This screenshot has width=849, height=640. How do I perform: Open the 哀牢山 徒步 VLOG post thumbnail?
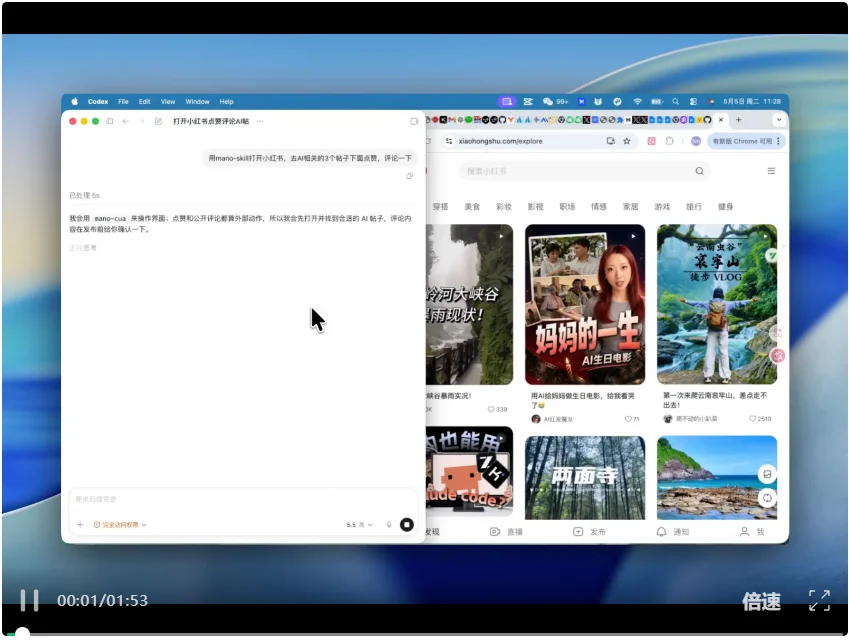[717, 304]
